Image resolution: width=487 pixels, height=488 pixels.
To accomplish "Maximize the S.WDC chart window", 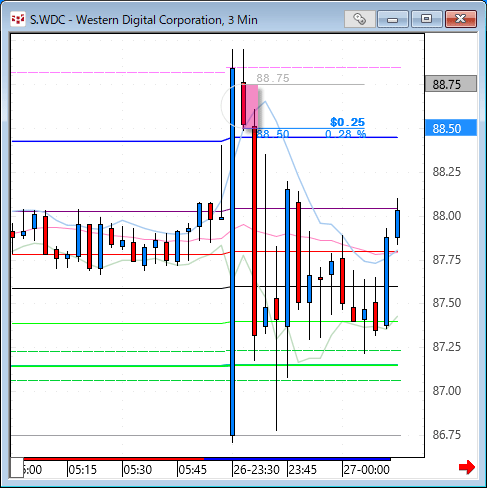I will [427, 19].
